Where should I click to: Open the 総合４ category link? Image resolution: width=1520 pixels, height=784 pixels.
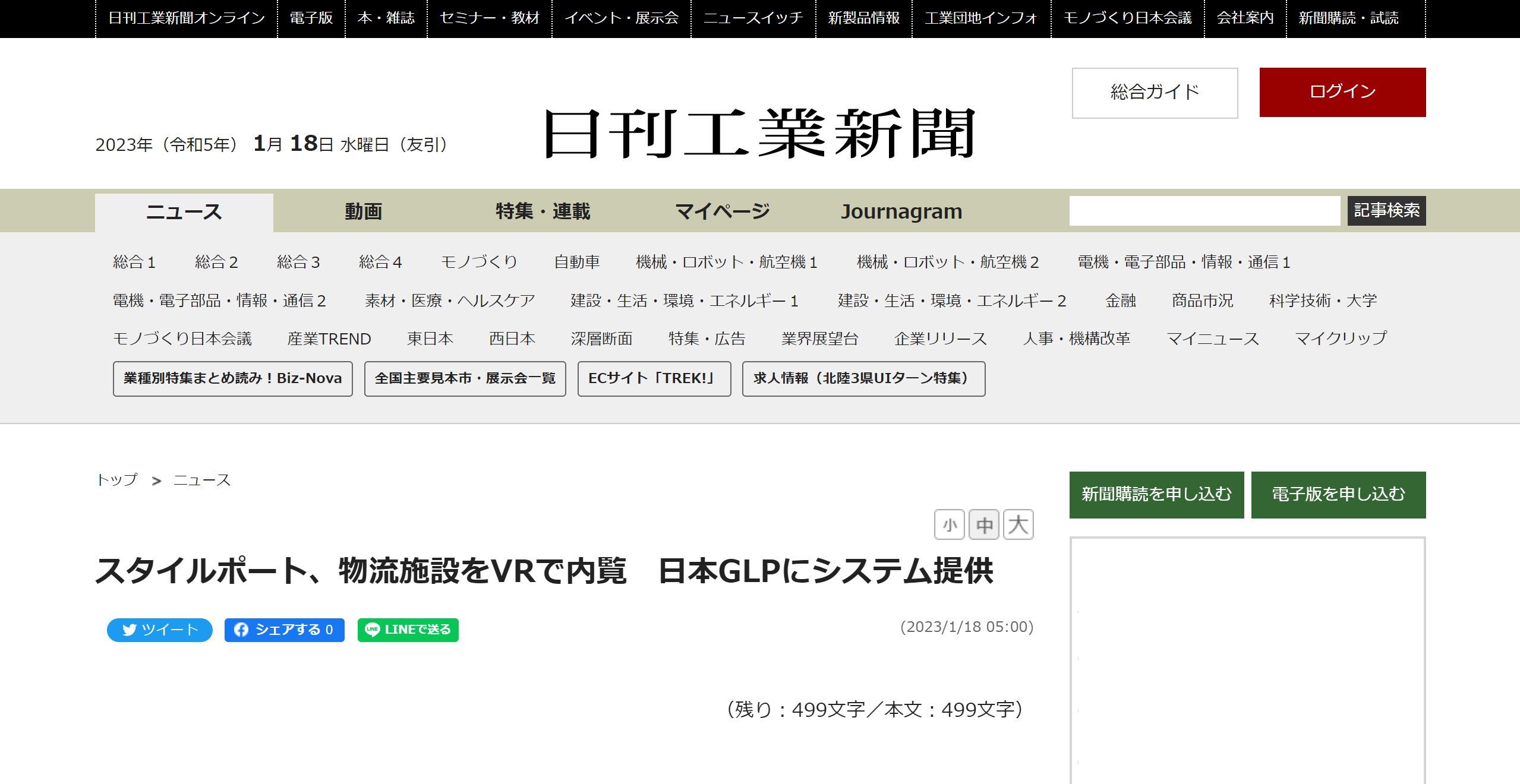tap(380, 262)
